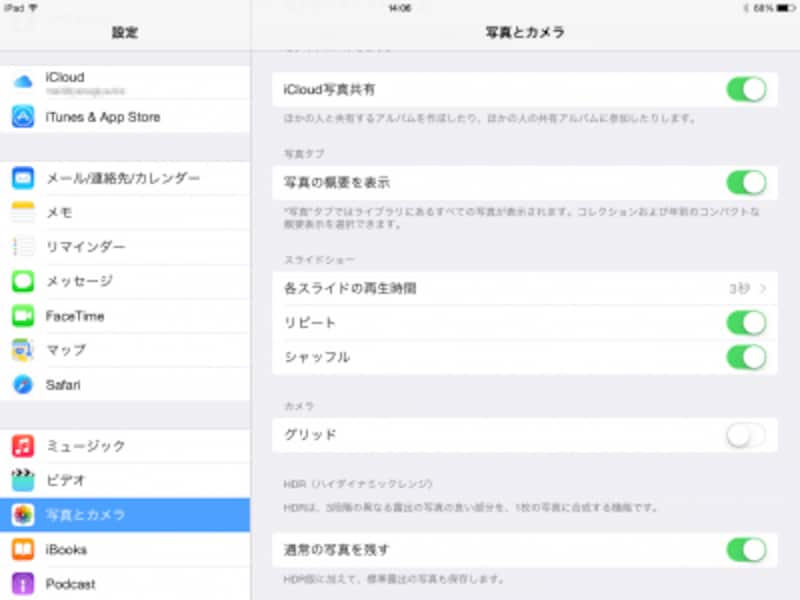This screenshot has height=600, width=800.
Task: Open リマインダー settings
Action: coord(125,247)
